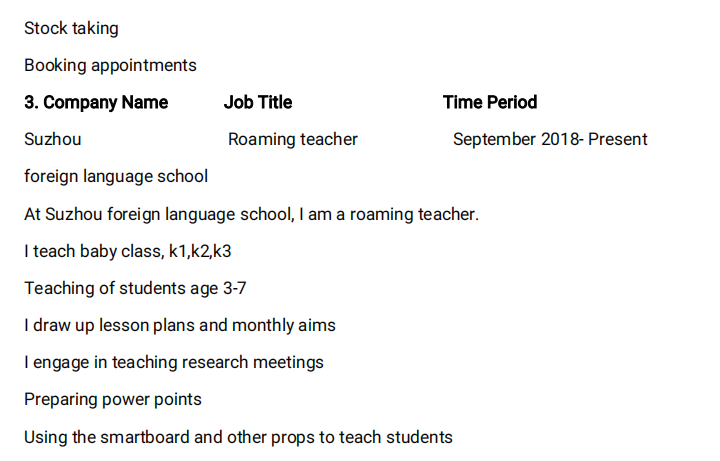This screenshot has width=720, height=461.
Task: Click the 'Preparing power points' line
Action: click(x=113, y=399)
